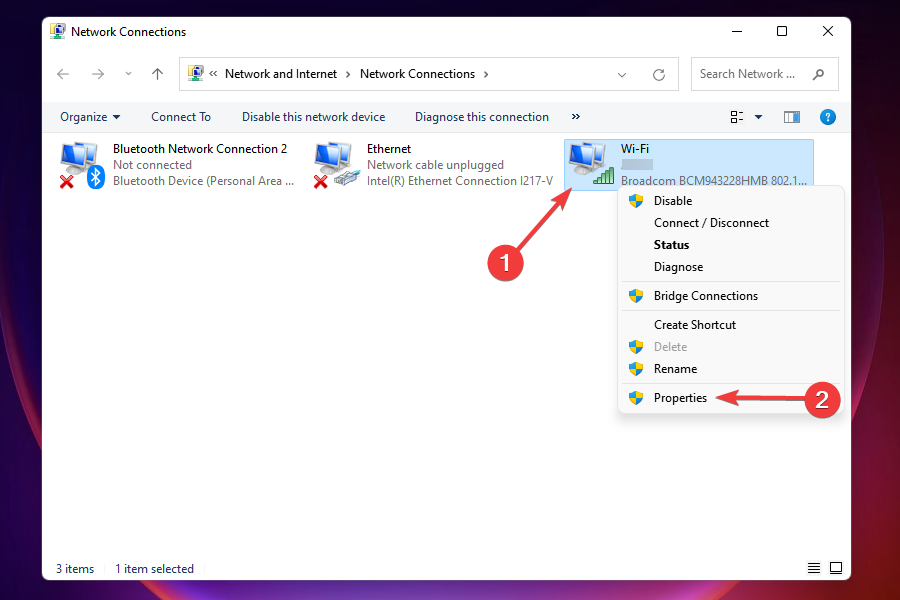The width and height of the screenshot is (900, 600).
Task: Choose Rename in the context menu
Action: tap(731, 369)
